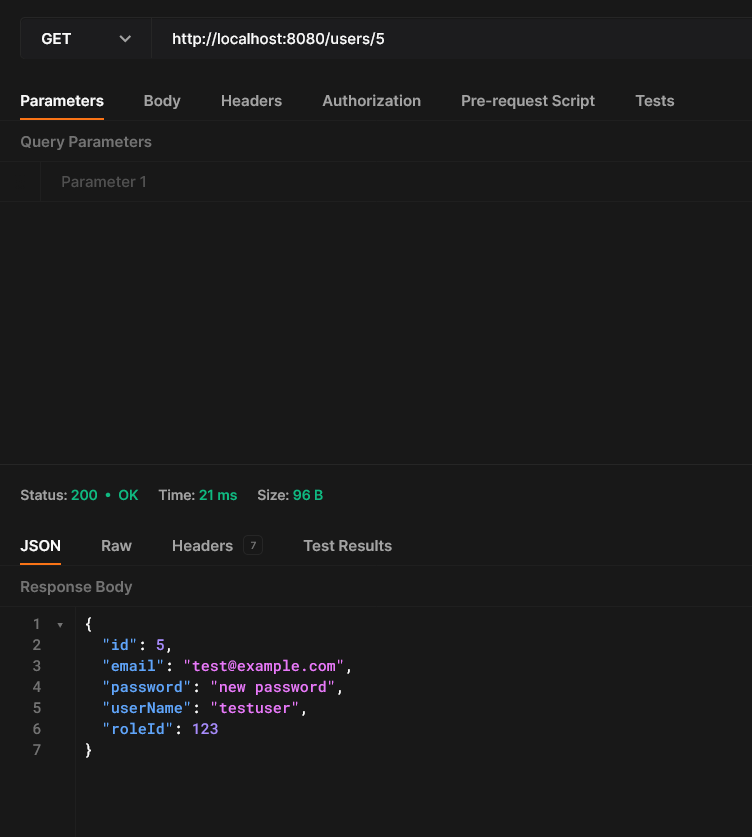Switch response view to Raw
Image resolution: width=752 pixels, height=837 pixels.
(x=116, y=546)
